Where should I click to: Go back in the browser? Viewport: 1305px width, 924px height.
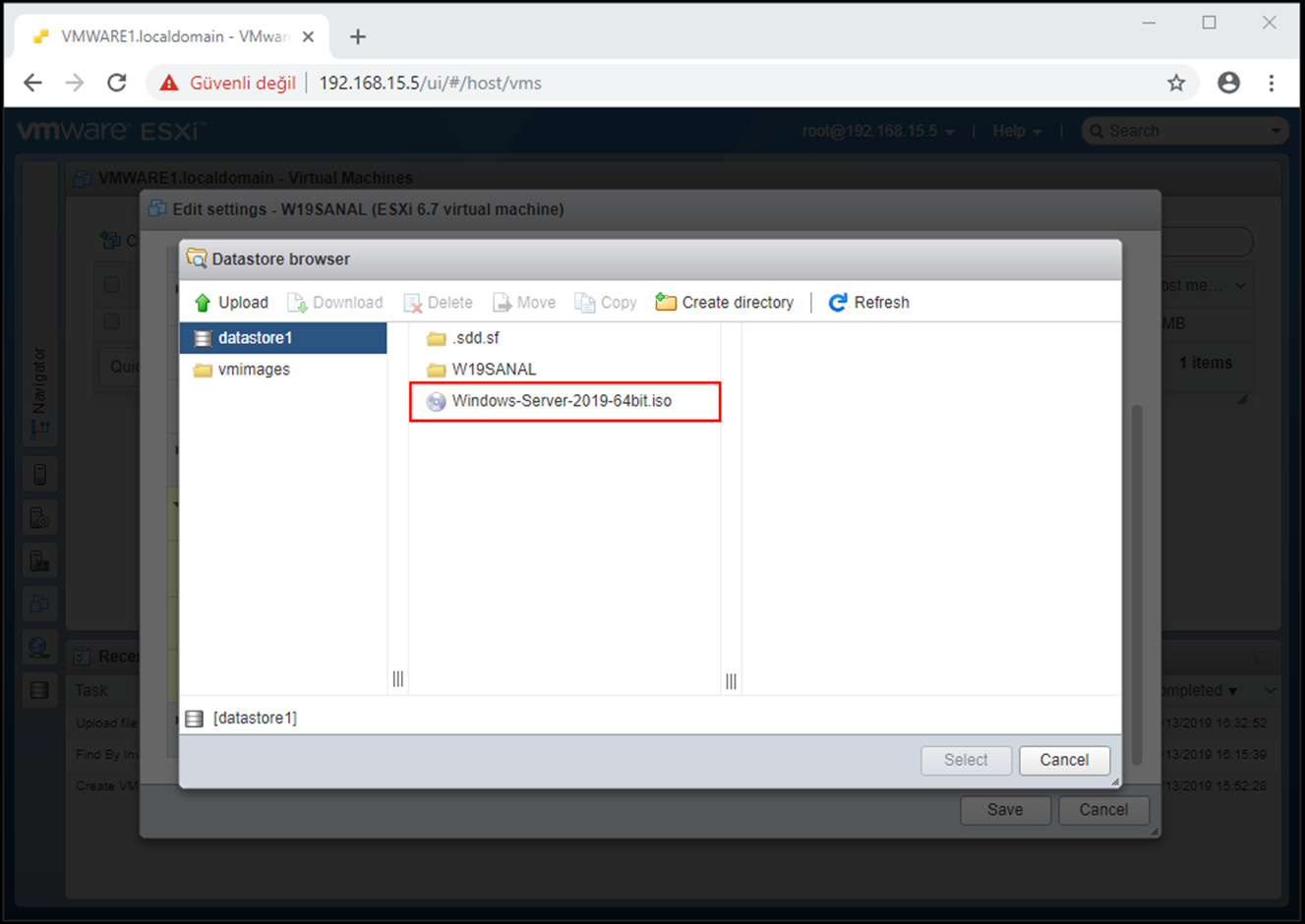(32, 83)
